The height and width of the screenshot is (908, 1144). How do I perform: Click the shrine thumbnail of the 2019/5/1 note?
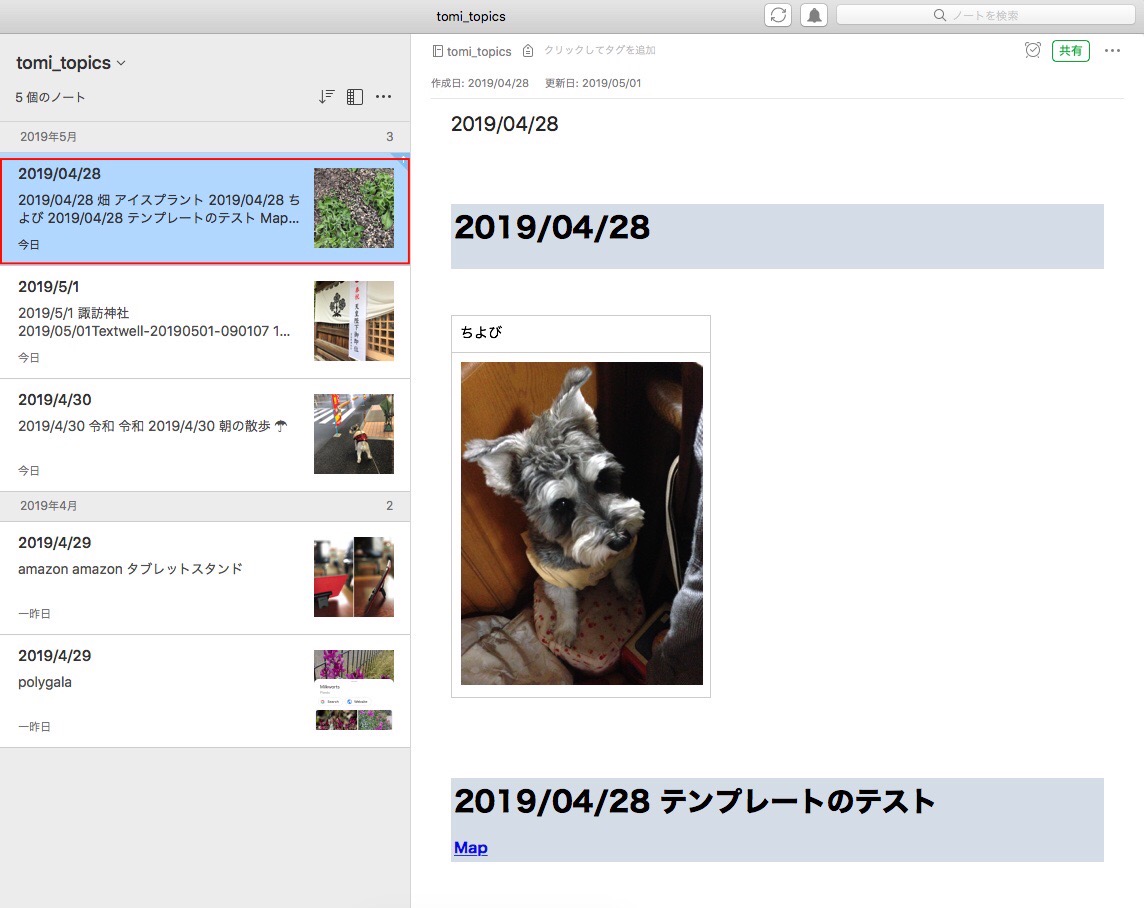point(354,321)
